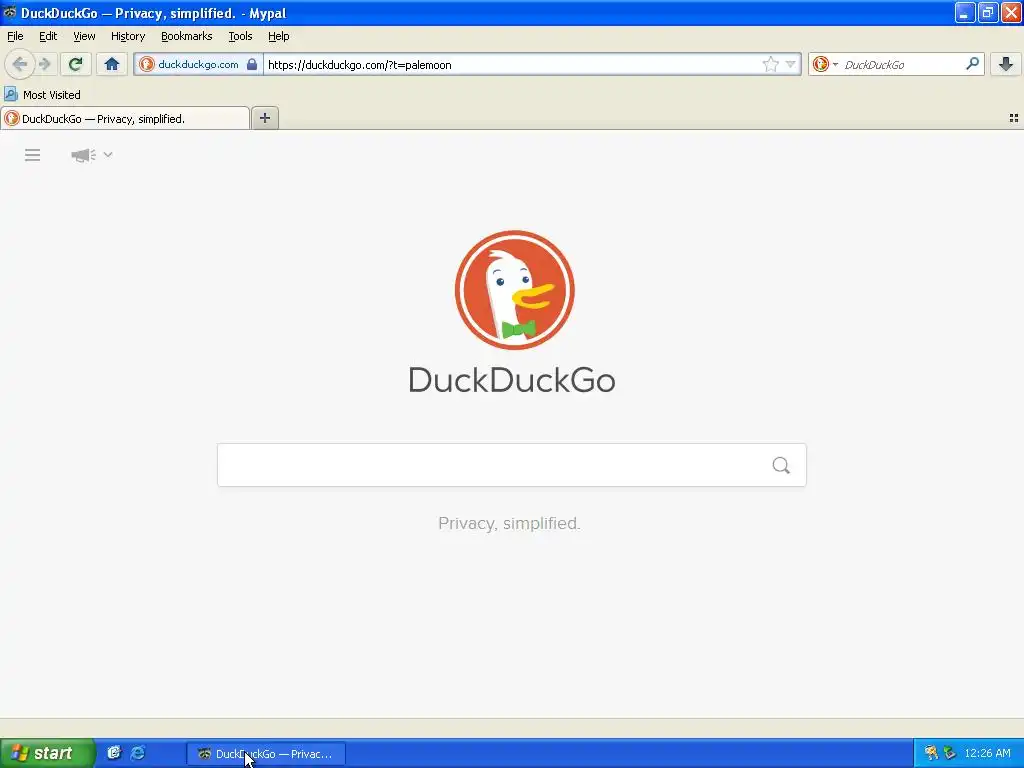Image resolution: width=1024 pixels, height=768 pixels.
Task: Expand the chevron beside the megaphone
Action: pos(108,155)
